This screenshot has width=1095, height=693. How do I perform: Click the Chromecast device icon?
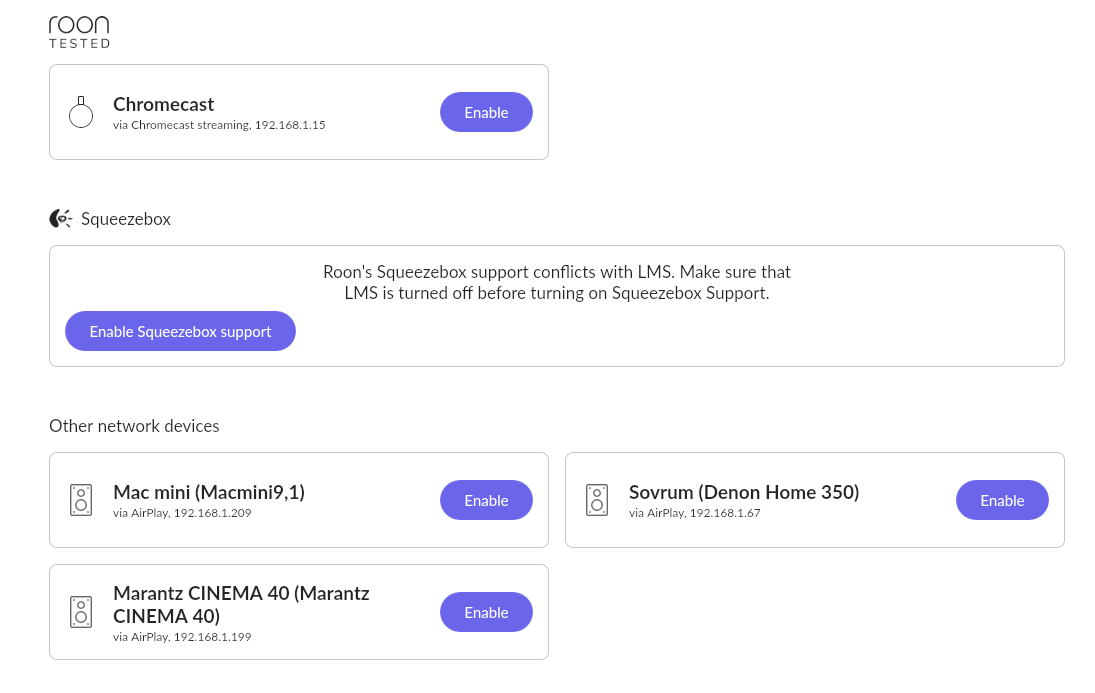[x=81, y=112]
